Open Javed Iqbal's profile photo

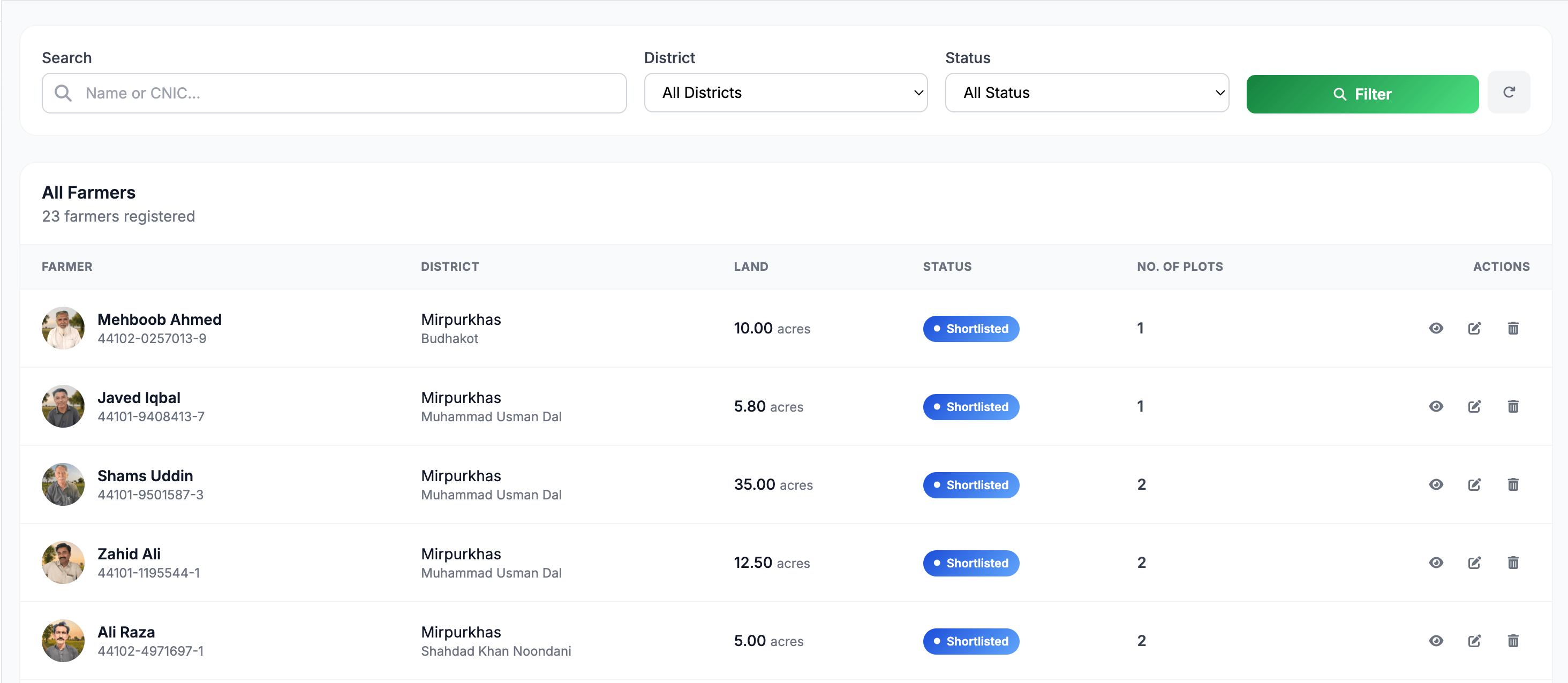click(63, 406)
